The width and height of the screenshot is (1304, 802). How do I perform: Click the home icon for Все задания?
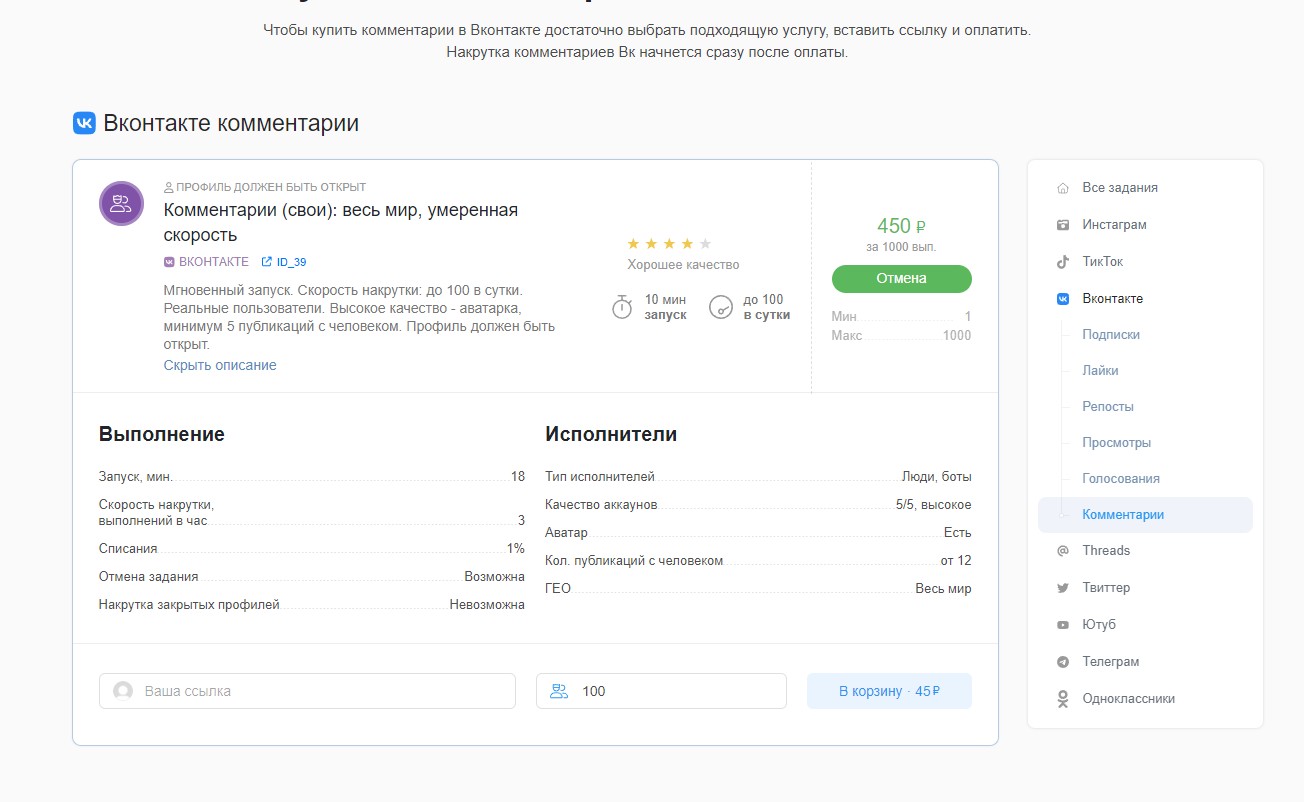(1063, 188)
